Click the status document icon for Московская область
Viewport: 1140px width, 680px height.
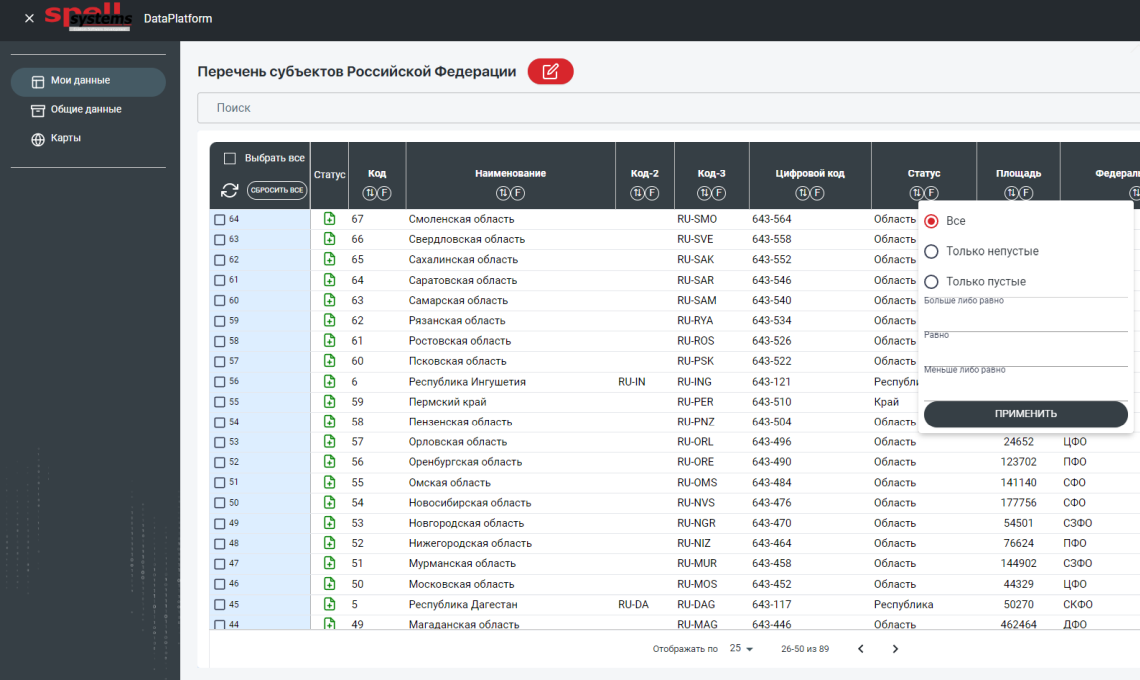[329, 583]
